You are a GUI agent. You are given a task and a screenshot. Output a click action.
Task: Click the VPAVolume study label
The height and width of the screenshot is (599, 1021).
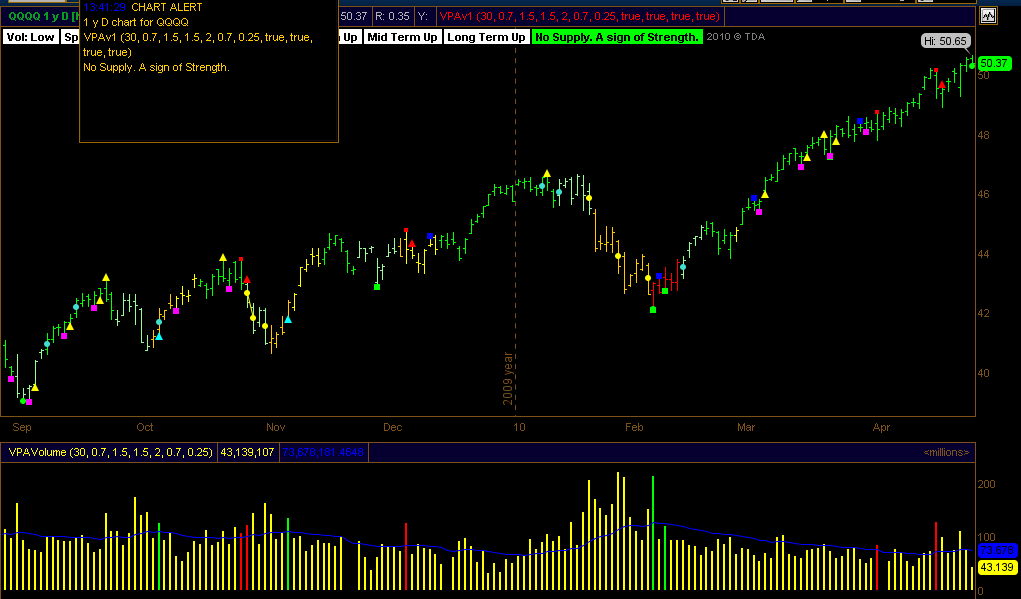(109, 452)
